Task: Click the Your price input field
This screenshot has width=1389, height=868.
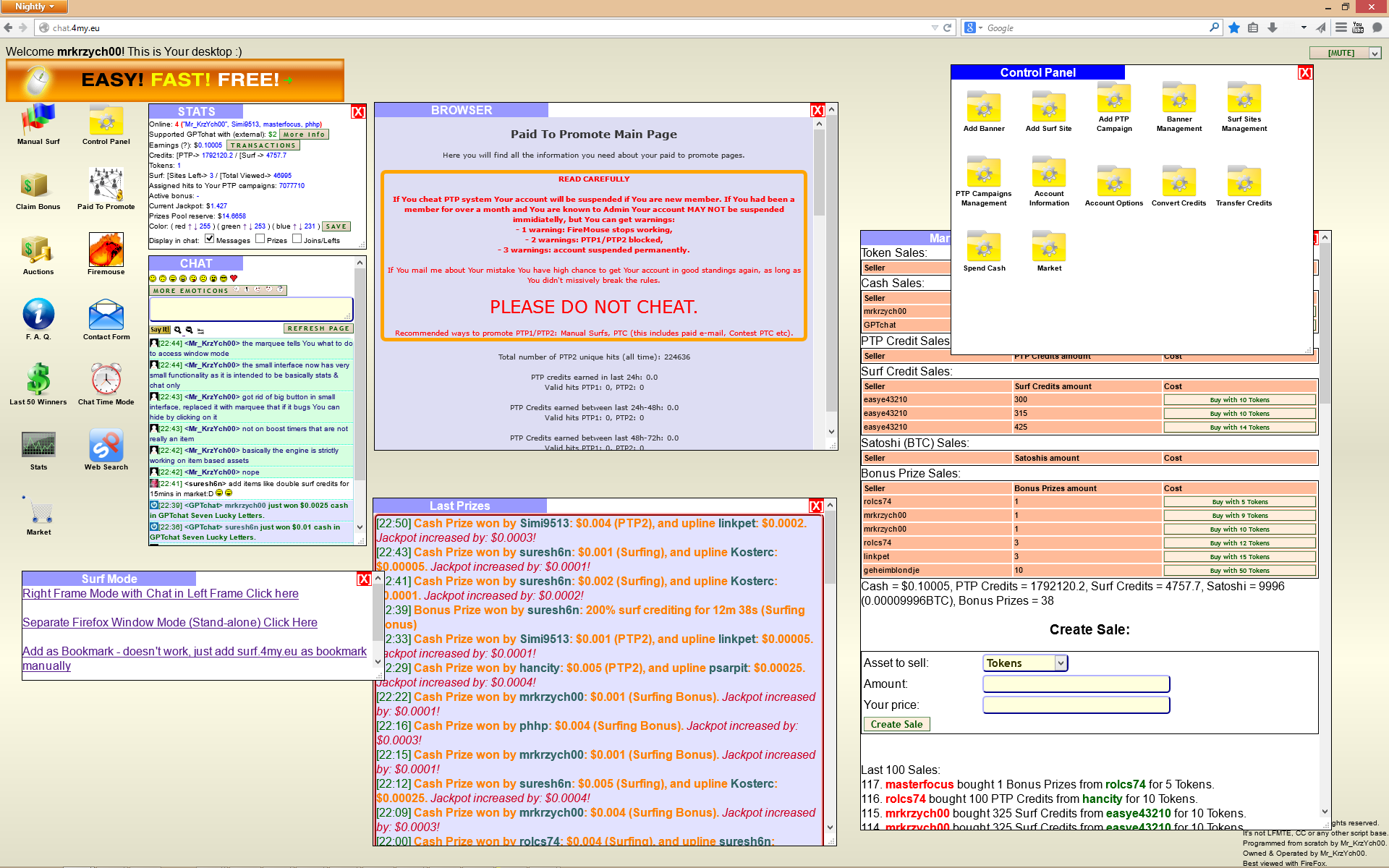Action: click(1076, 705)
